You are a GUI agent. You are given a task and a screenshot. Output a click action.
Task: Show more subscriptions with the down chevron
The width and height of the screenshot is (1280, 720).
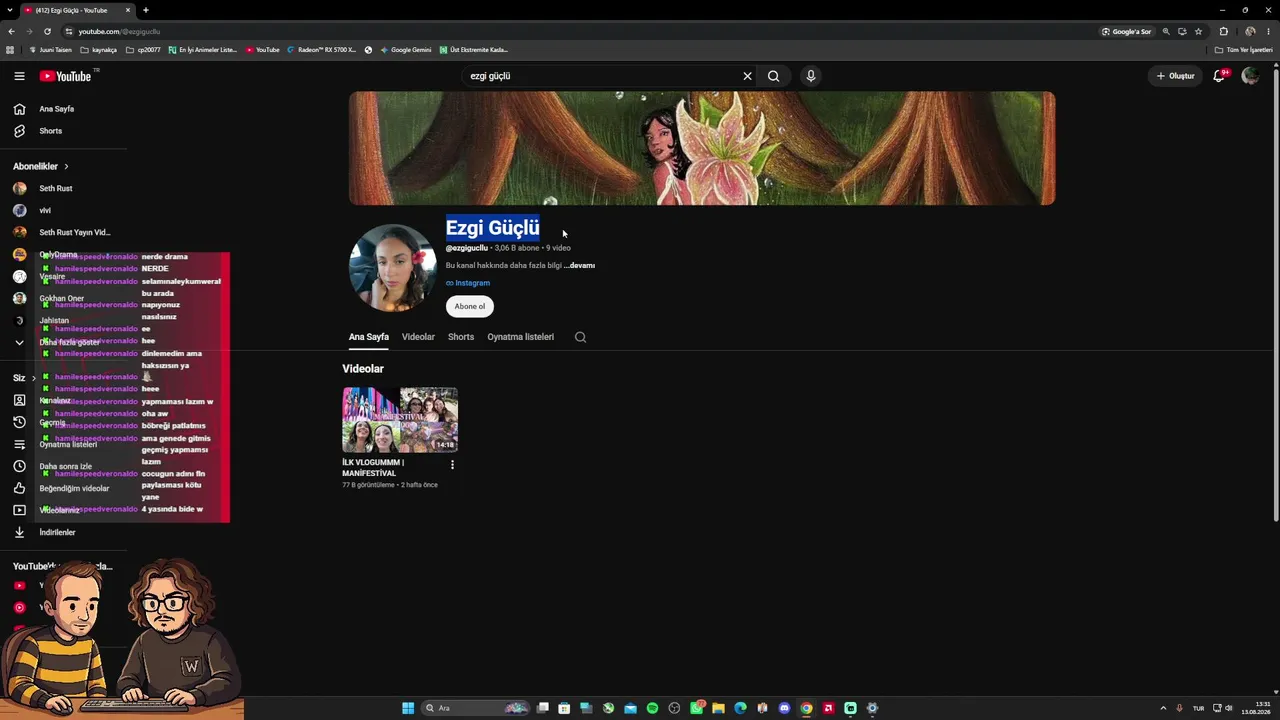click(x=19, y=342)
